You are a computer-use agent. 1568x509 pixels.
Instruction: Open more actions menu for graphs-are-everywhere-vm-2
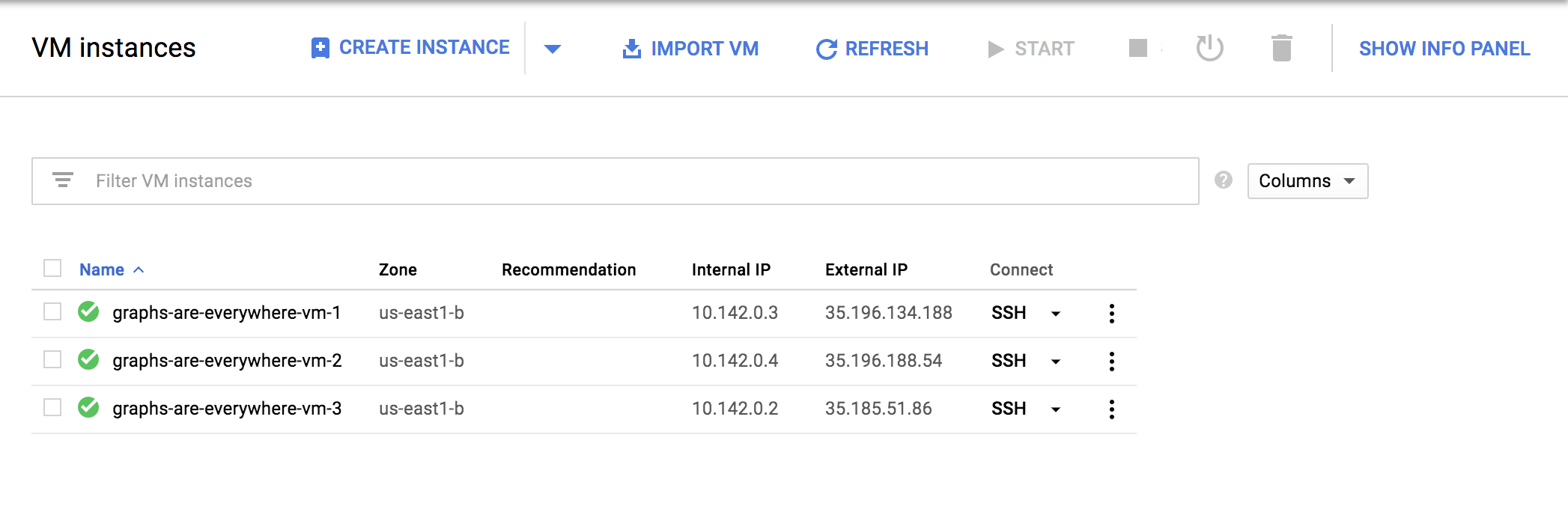[x=1111, y=361]
